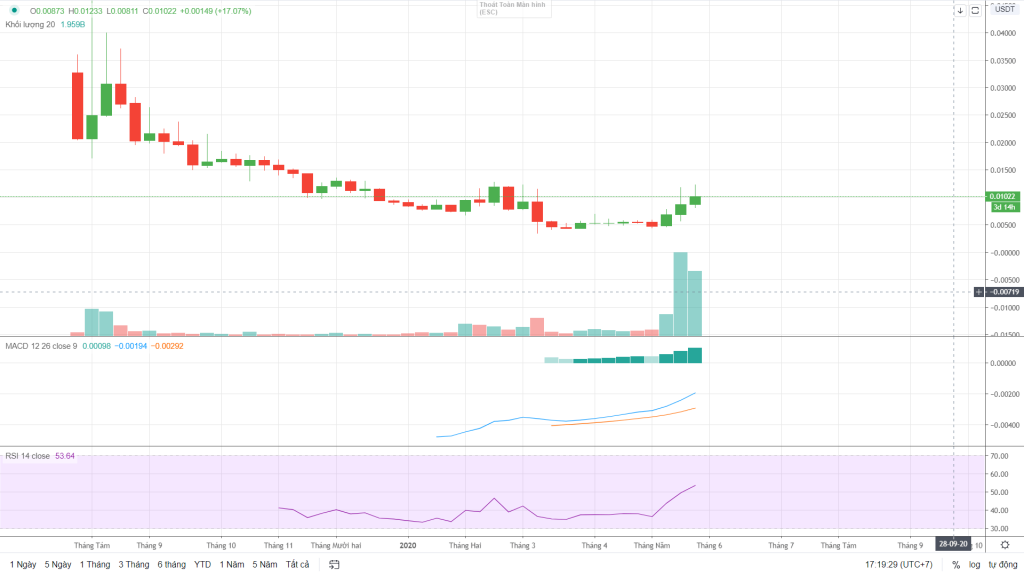Screen dimensions: 1024x576
Task: Click the 'Khối lượng 20' volume indicator label
Action: (30, 24)
